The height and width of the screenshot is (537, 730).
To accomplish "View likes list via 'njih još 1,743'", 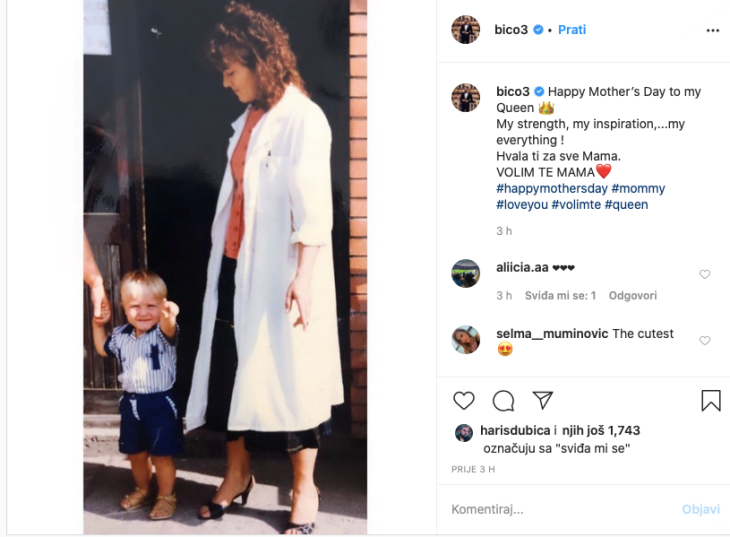I will 601,430.
